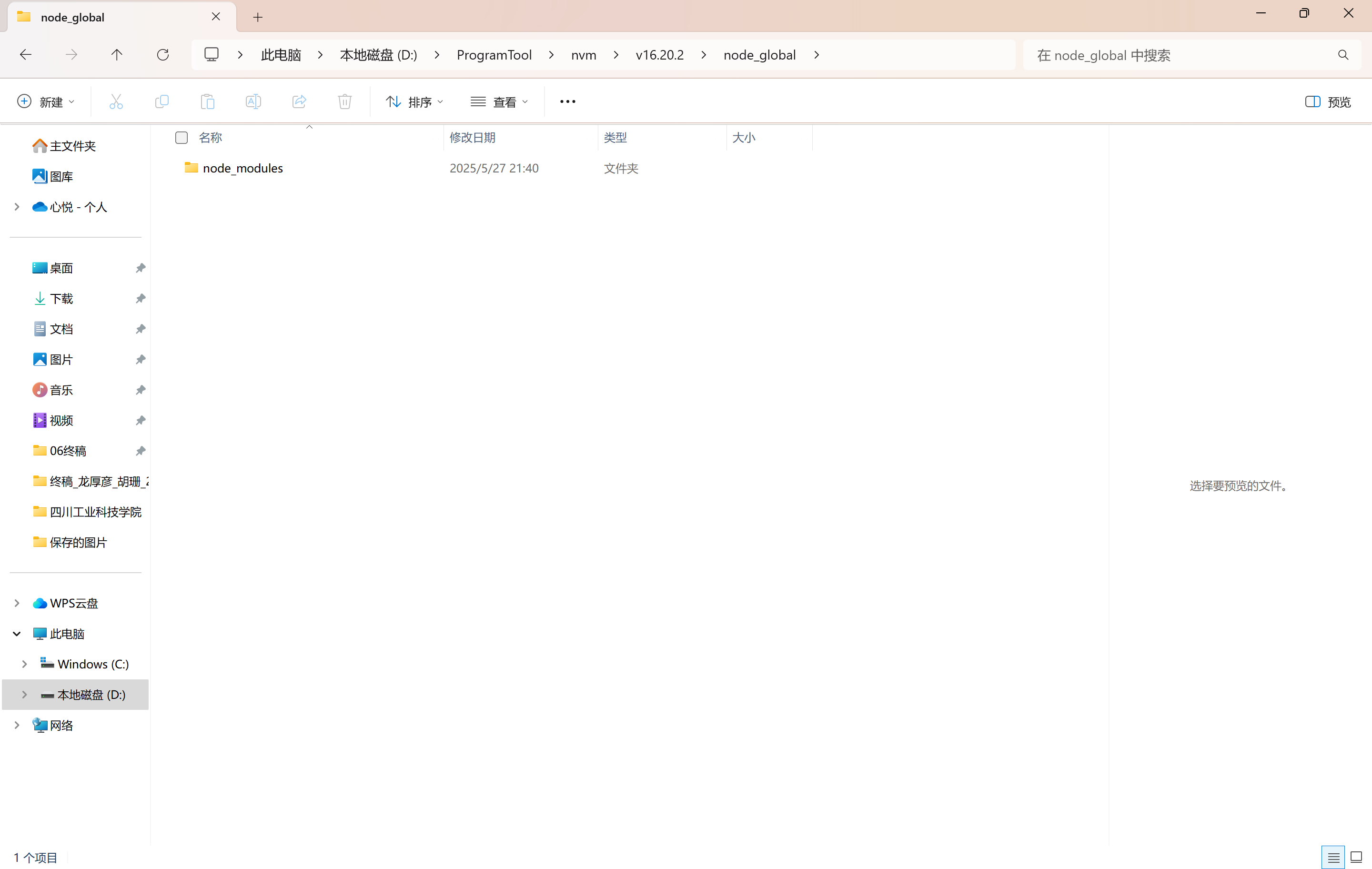
Task: Go up one folder level
Action: pos(116,55)
